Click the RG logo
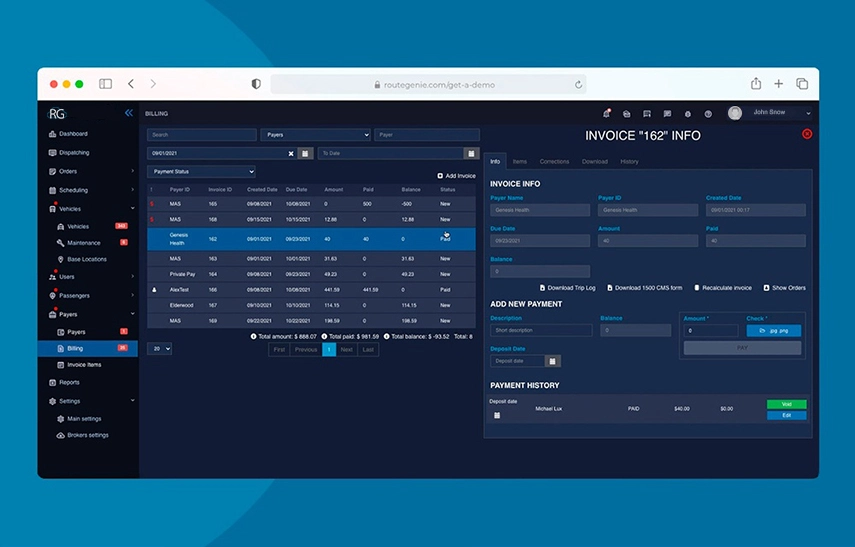855x547 pixels. (57, 113)
